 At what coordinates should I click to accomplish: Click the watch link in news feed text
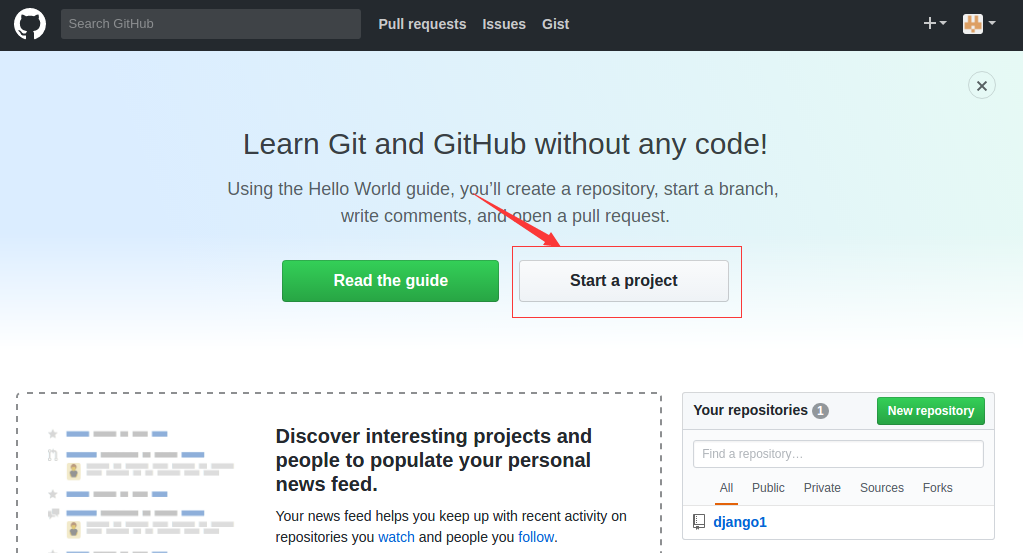tap(396, 537)
